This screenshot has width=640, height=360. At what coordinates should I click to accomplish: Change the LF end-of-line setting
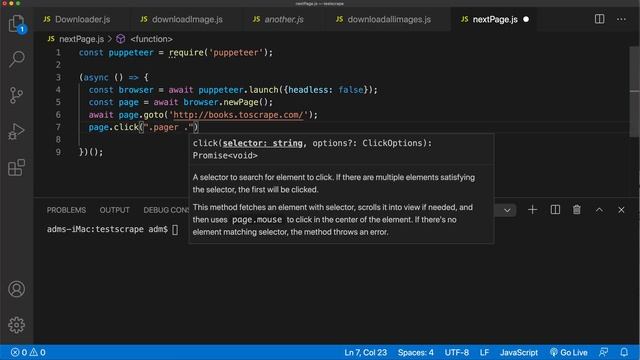click(484, 352)
